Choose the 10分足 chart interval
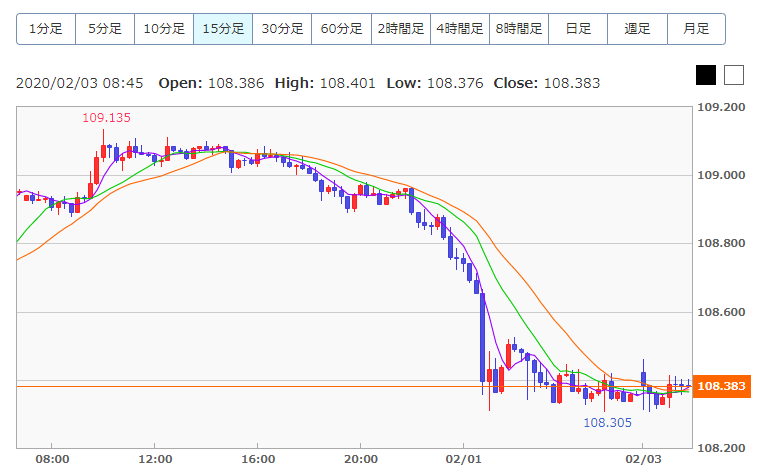Viewport: 763px width, 474px height. tap(164, 29)
